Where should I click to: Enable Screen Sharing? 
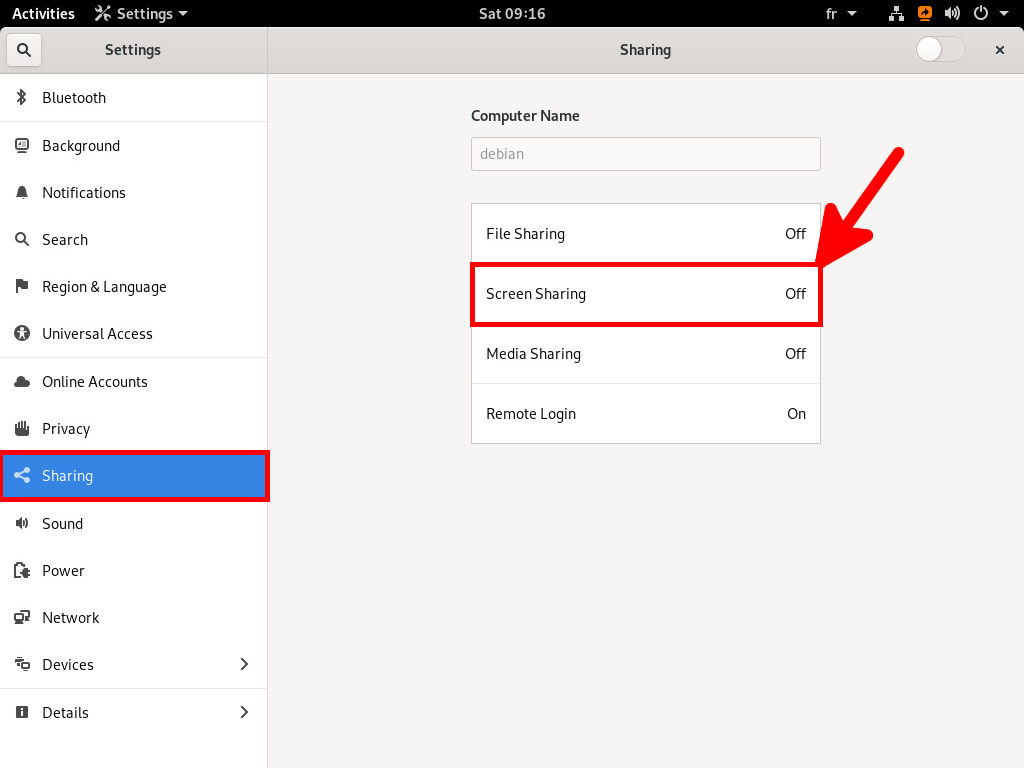[x=645, y=293]
